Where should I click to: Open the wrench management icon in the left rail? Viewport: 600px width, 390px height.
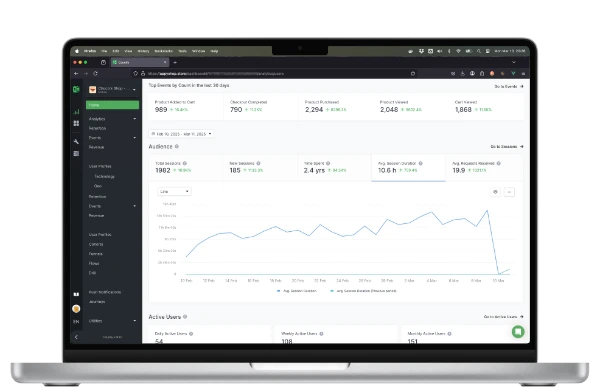tap(76, 141)
